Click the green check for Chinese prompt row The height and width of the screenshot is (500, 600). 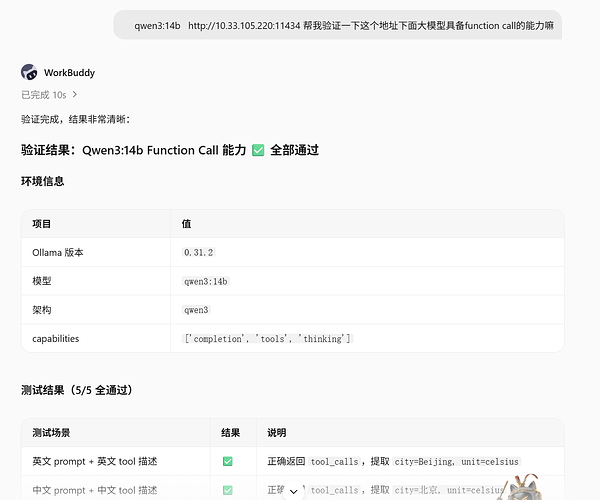click(228, 490)
